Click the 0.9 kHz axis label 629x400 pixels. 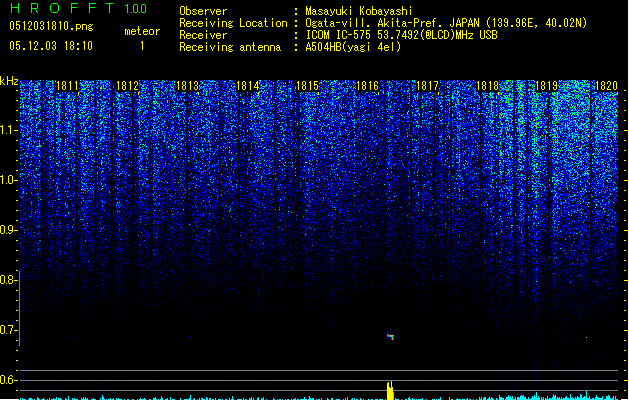[8, 230]
